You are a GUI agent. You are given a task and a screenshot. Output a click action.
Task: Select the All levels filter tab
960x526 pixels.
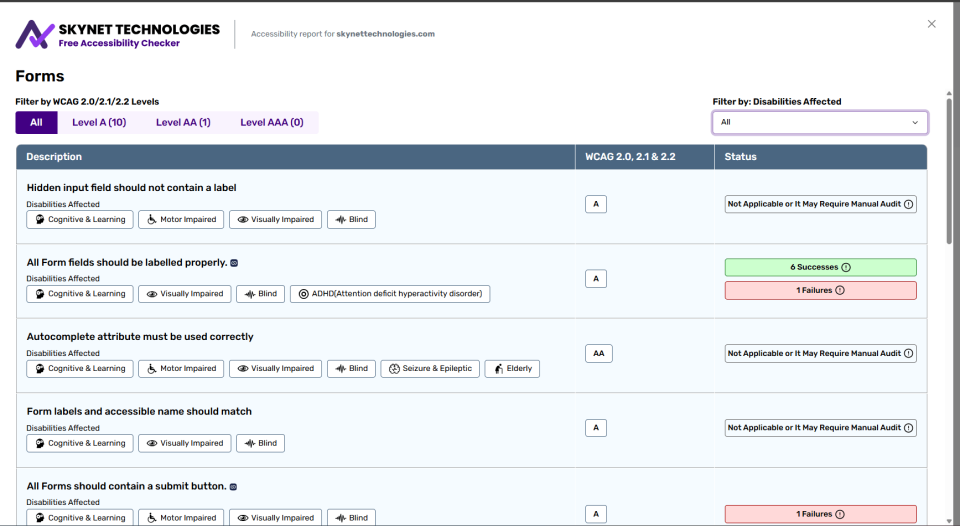pyautogui.click(x=36, y=122)
